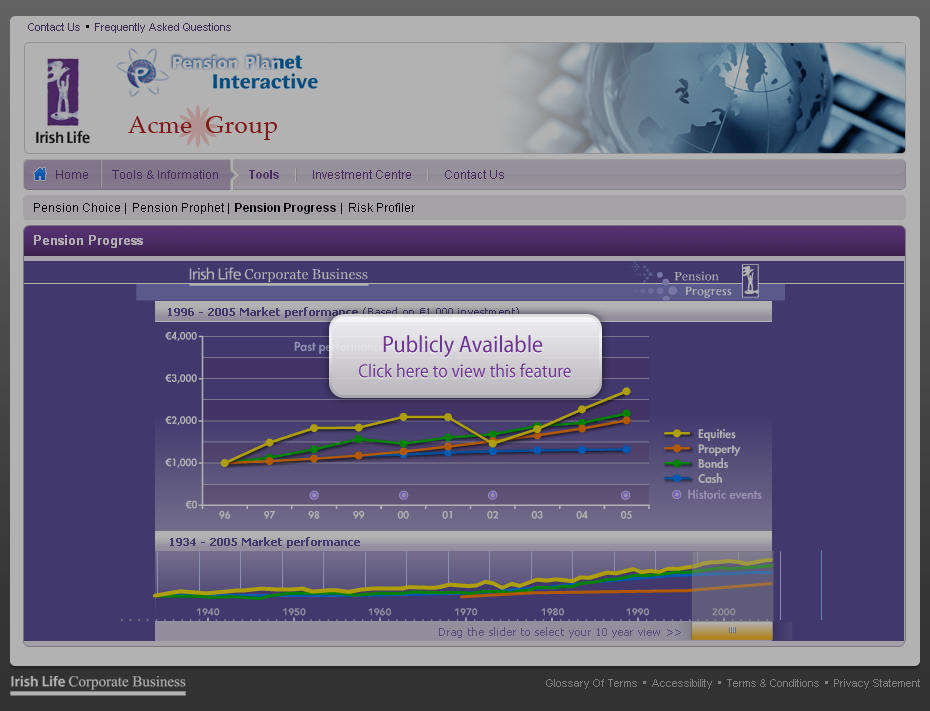Go to the Pension Choice tab

pyautogui.click(x=77, y=208)
